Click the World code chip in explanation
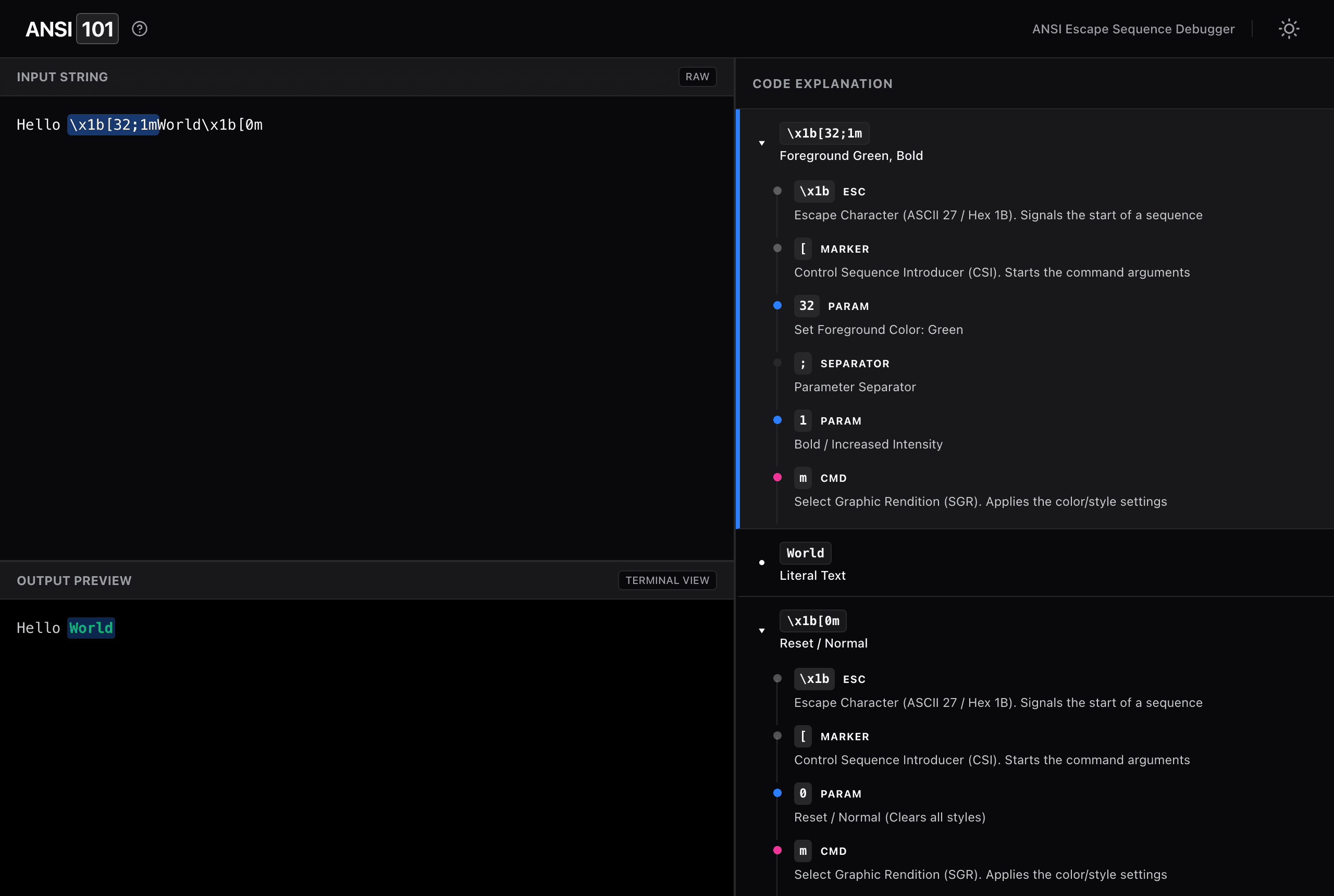The height and width of the screenshot is (896, 1334). [805, 553]
